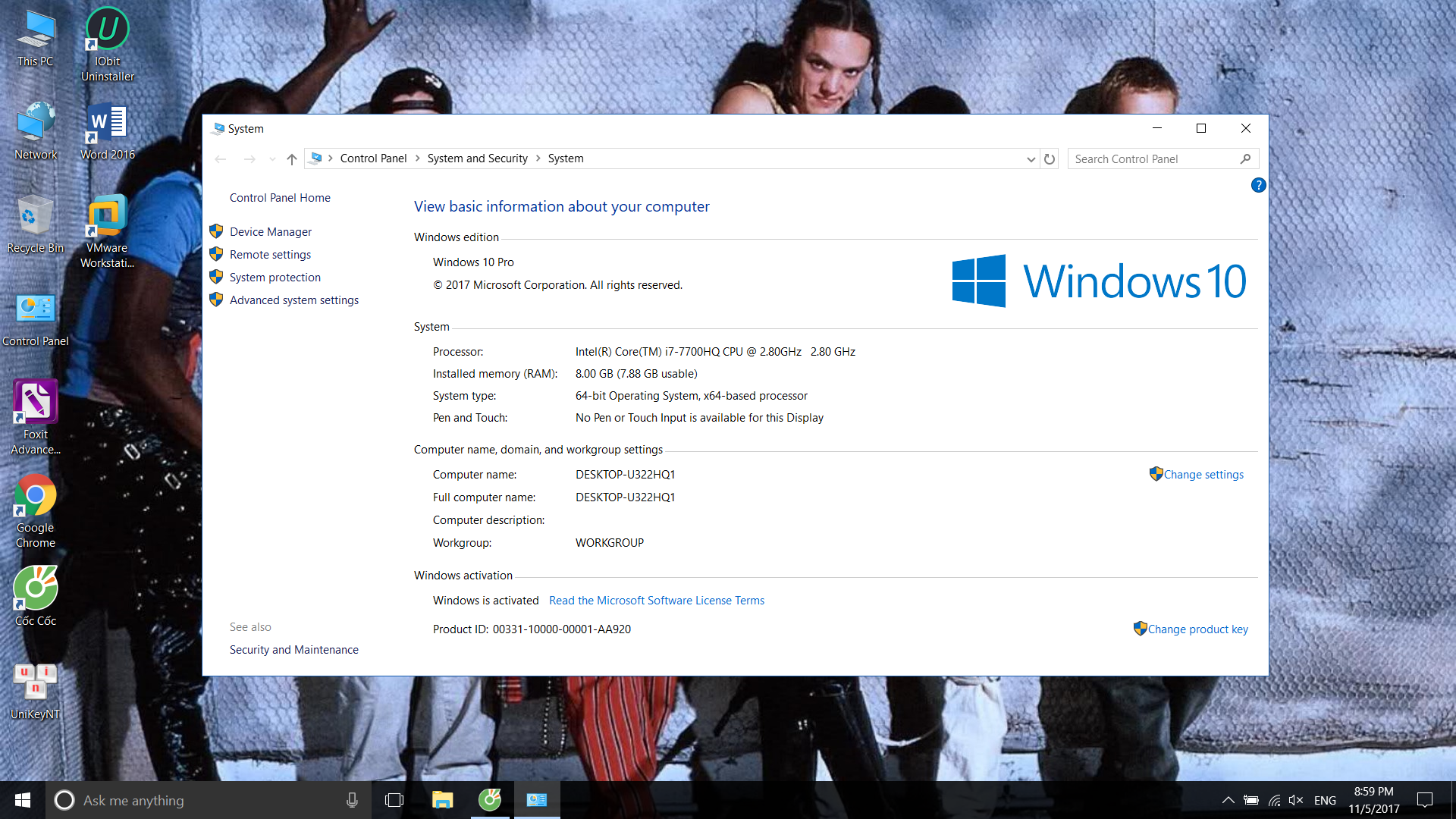Open Cốc Cốc browser desktop icon

[x=36, y=596]
